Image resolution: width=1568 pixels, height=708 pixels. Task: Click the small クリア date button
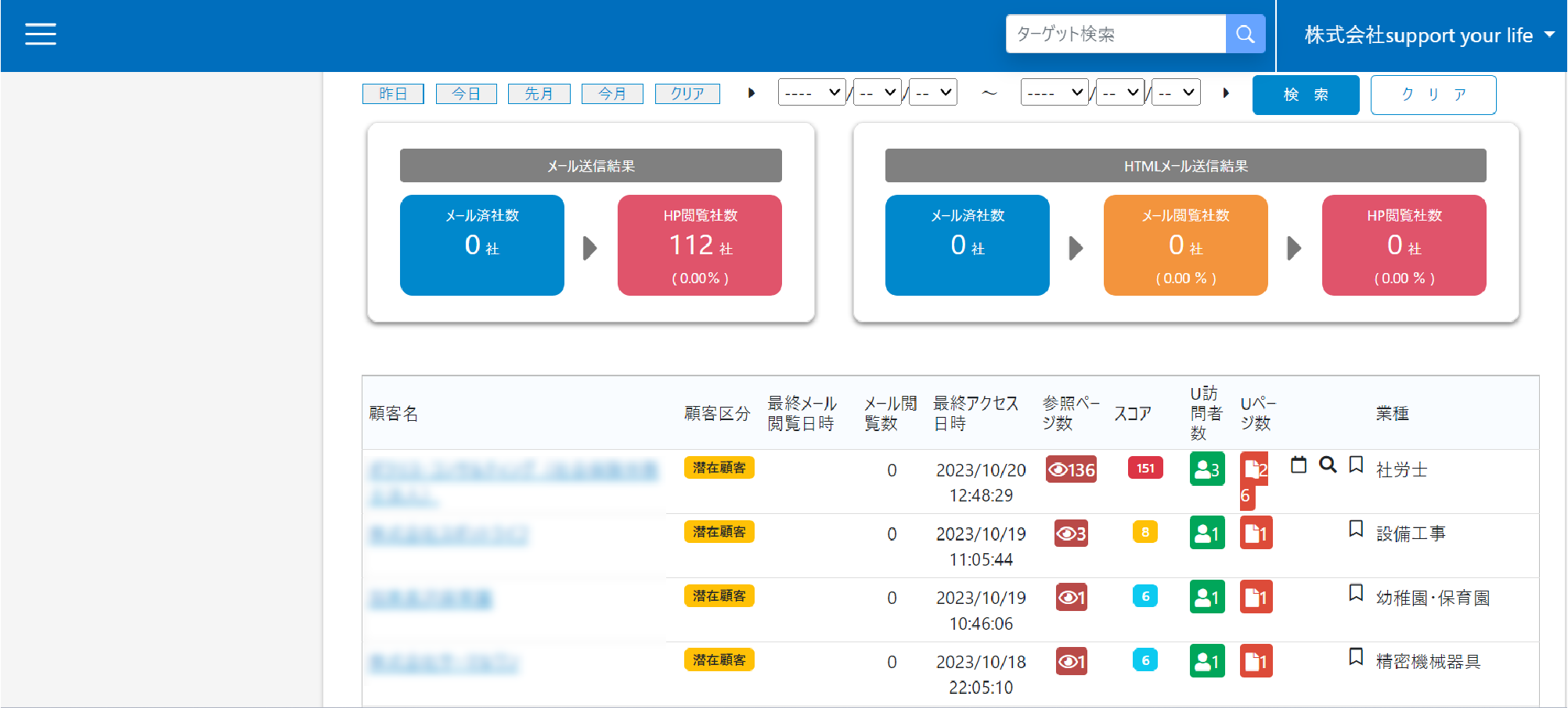tap(687, 94)
